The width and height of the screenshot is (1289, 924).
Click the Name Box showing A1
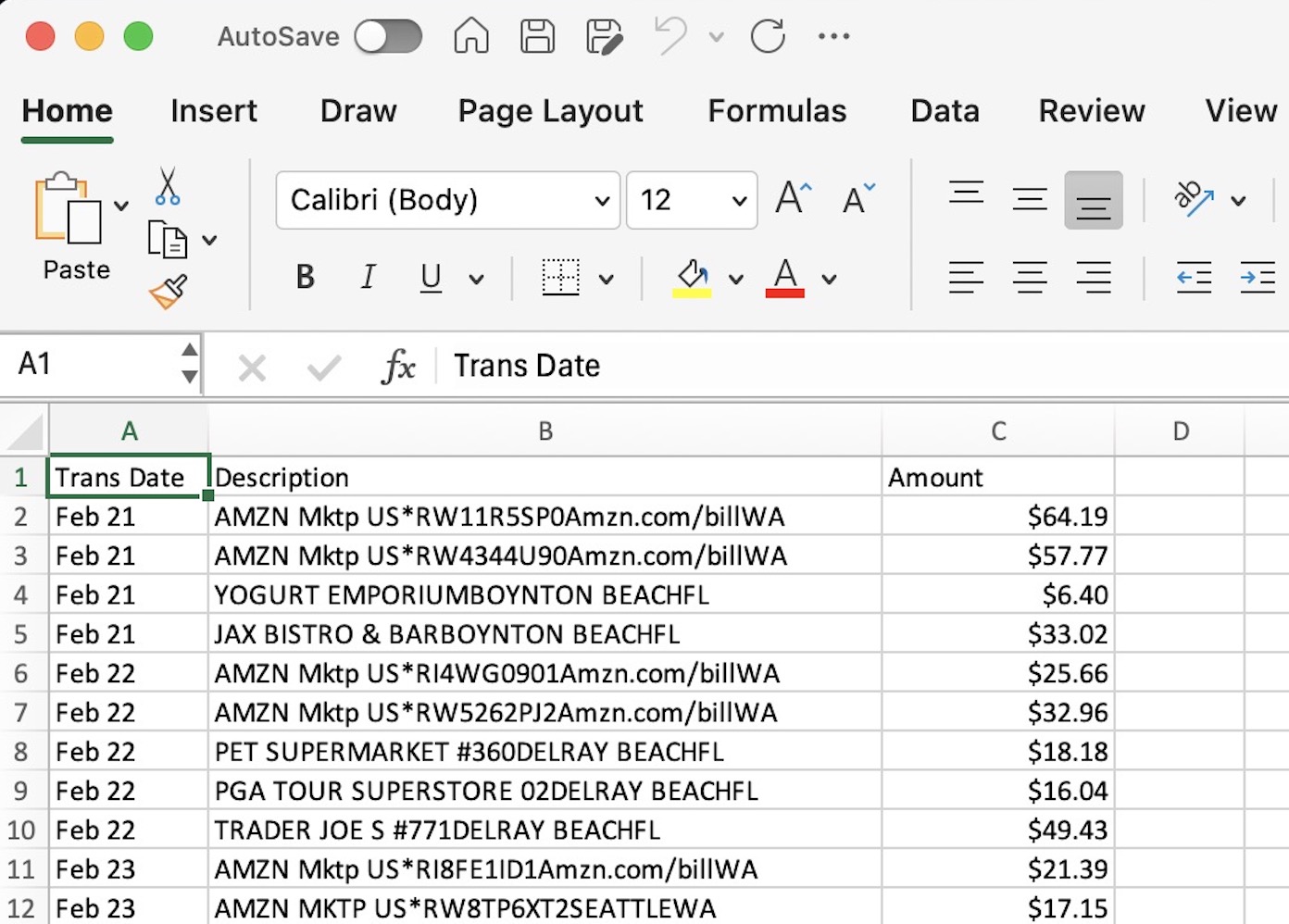(x=90, y=364)
